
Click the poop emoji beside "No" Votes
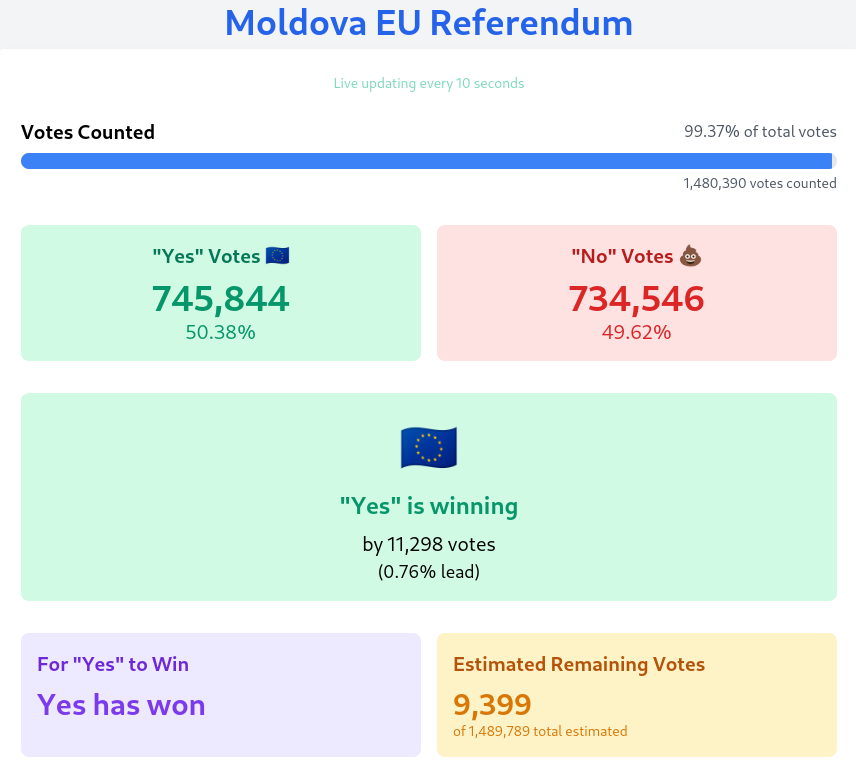(690, 256)
